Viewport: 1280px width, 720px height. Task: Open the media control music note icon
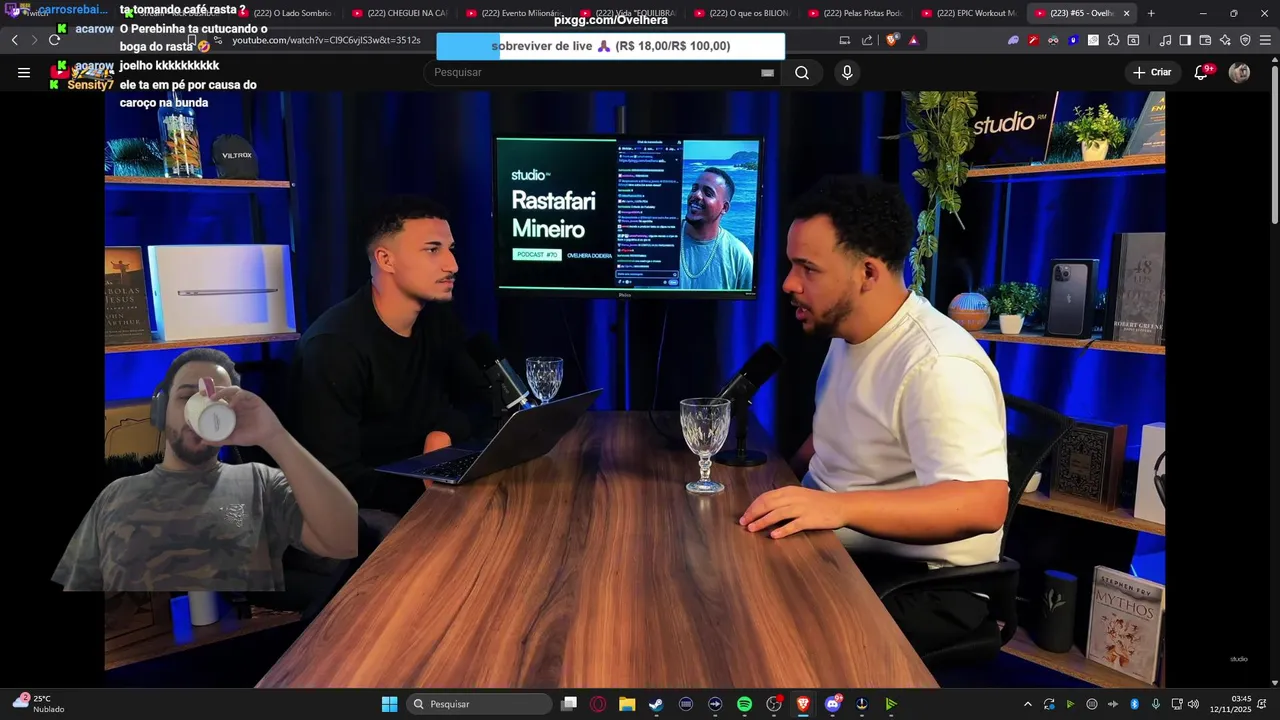1165,40
